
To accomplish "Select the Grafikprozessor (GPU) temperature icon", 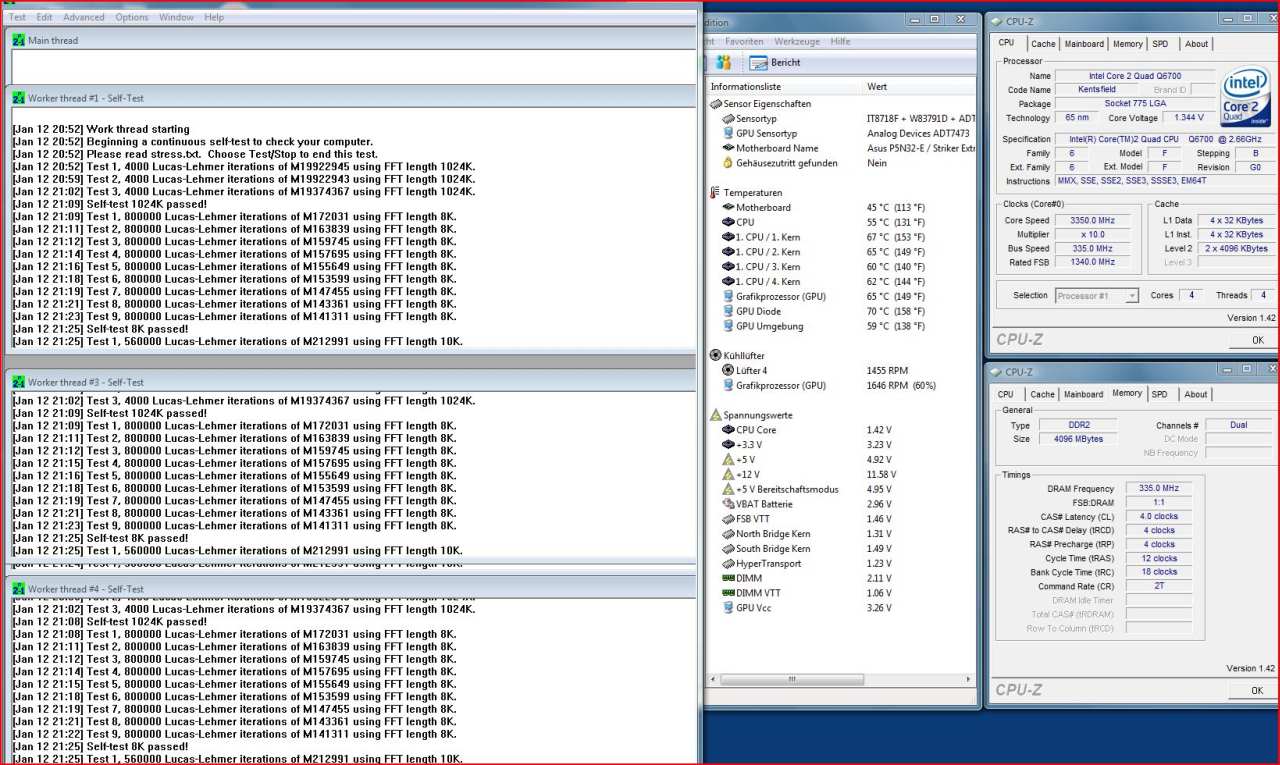I will point(727,296).
